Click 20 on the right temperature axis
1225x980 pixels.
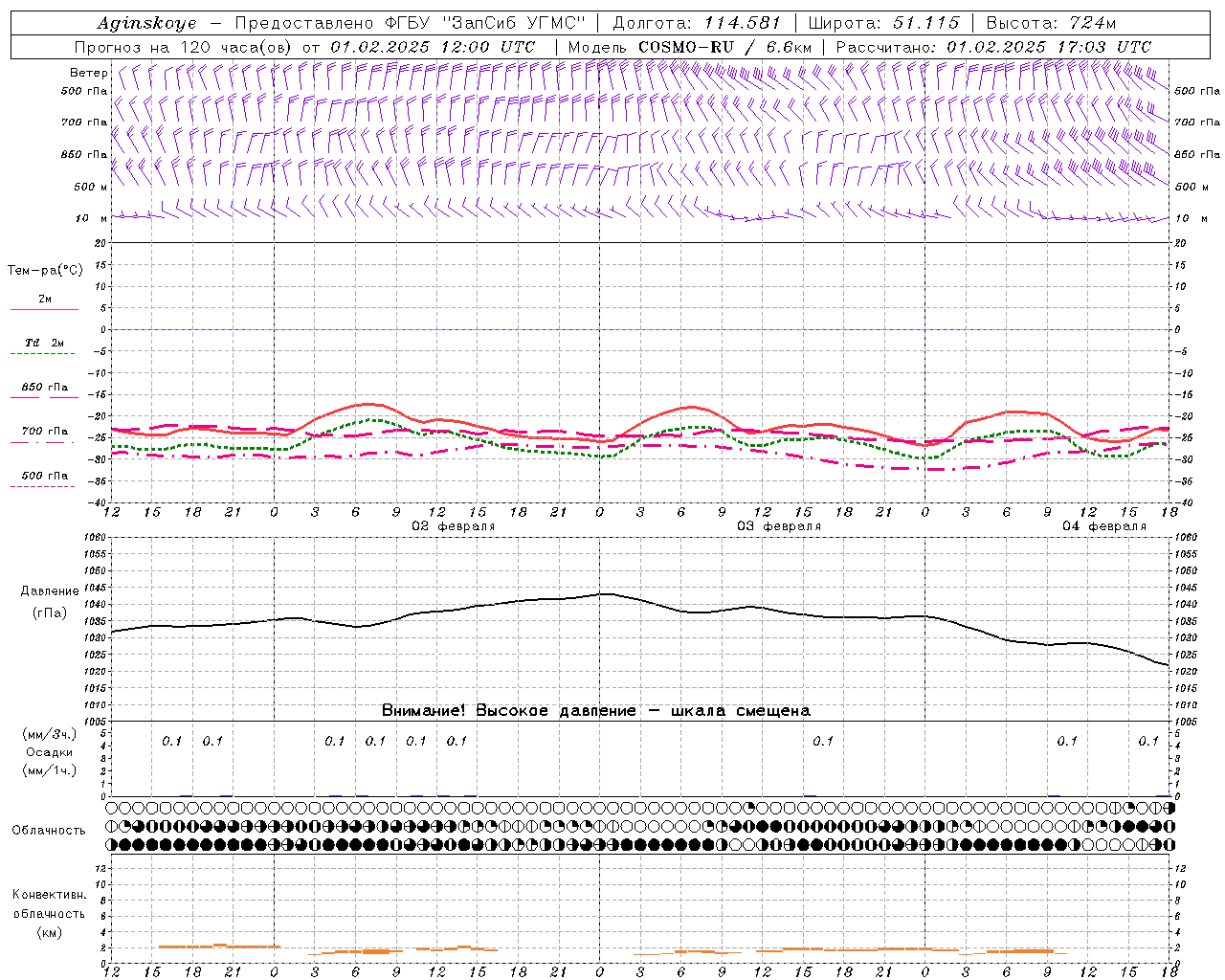point(1180,243)
